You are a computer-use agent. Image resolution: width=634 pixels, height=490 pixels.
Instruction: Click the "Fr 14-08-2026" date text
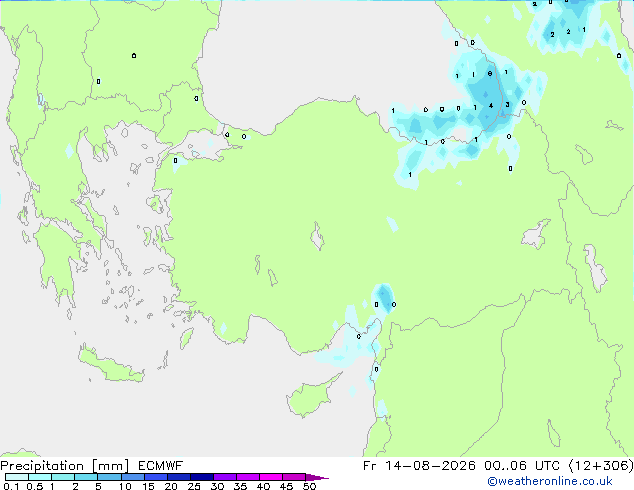coord(419,466)
